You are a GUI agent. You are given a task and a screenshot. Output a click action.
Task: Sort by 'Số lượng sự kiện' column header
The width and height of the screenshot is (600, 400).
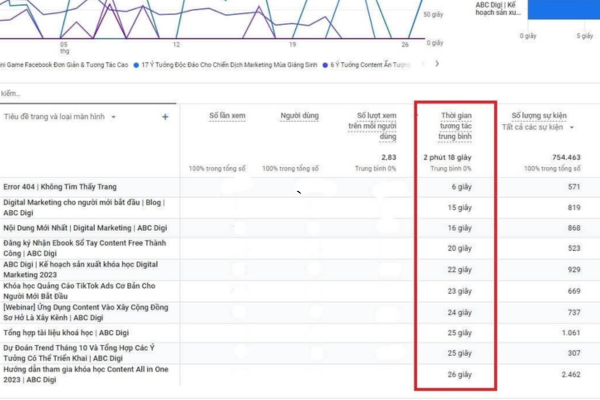pyautogui.click(x=539, y=116)
